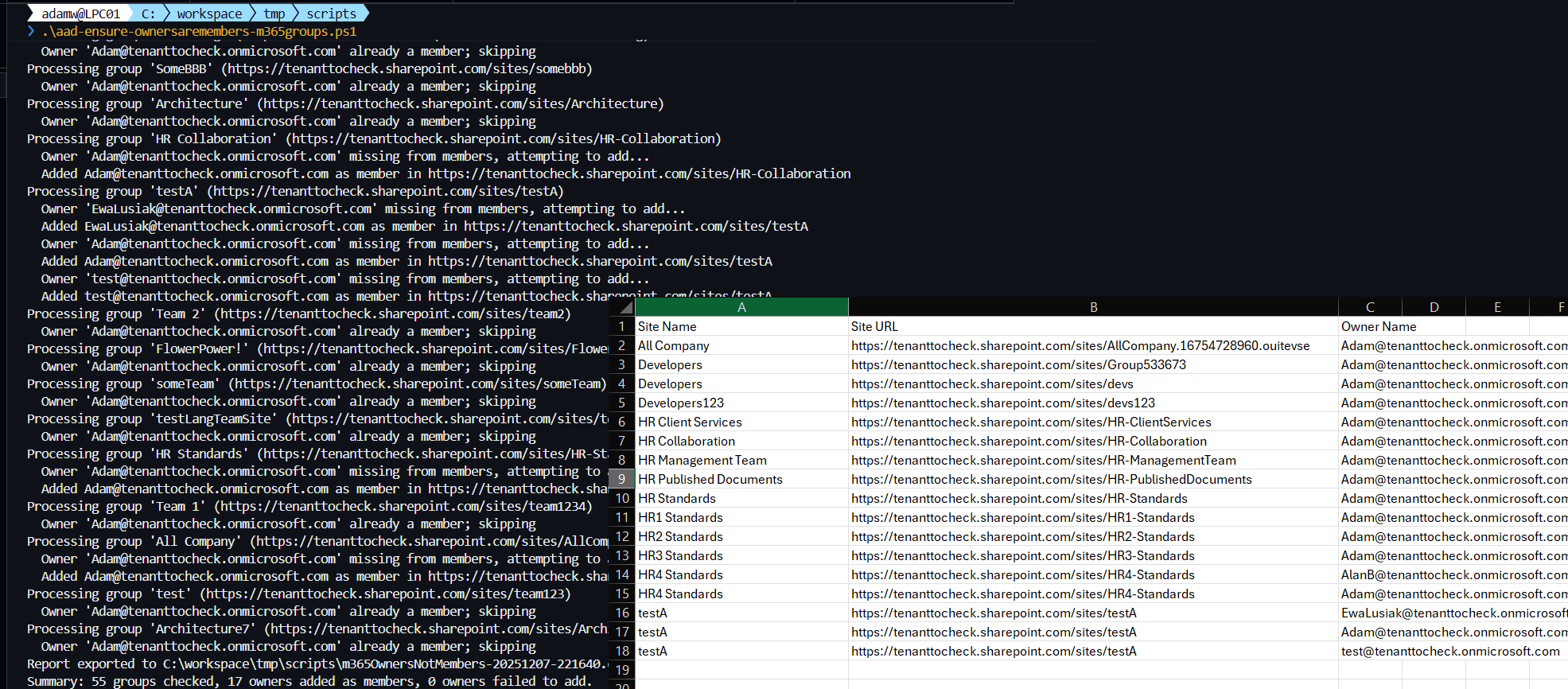Click terminal line 'Added EwaLusiak@tenanttocheck...' as member
This screenshot has width=1568, height=689.
(425, 226)
